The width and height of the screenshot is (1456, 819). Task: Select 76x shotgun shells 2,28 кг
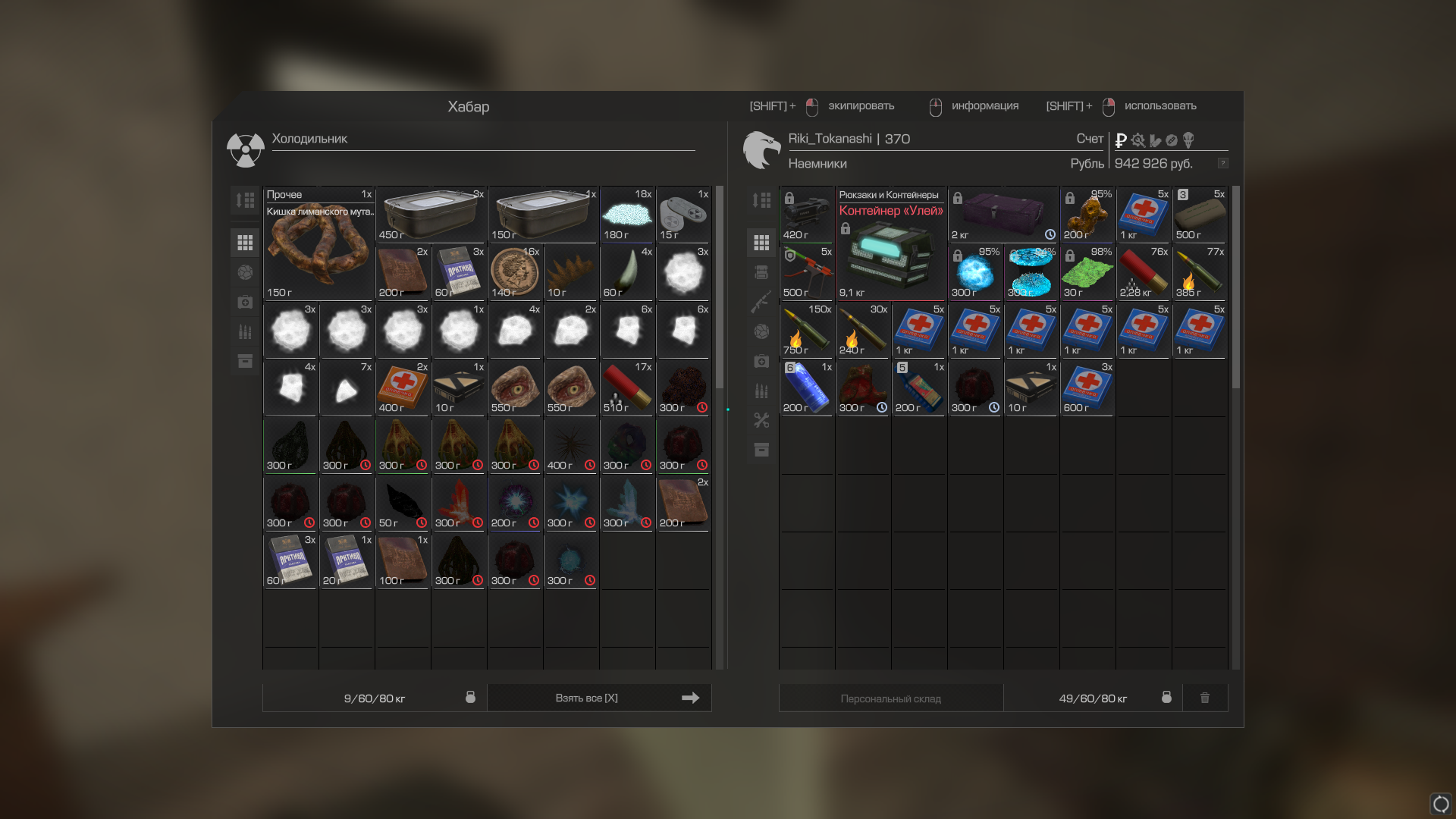(1144, 272)
